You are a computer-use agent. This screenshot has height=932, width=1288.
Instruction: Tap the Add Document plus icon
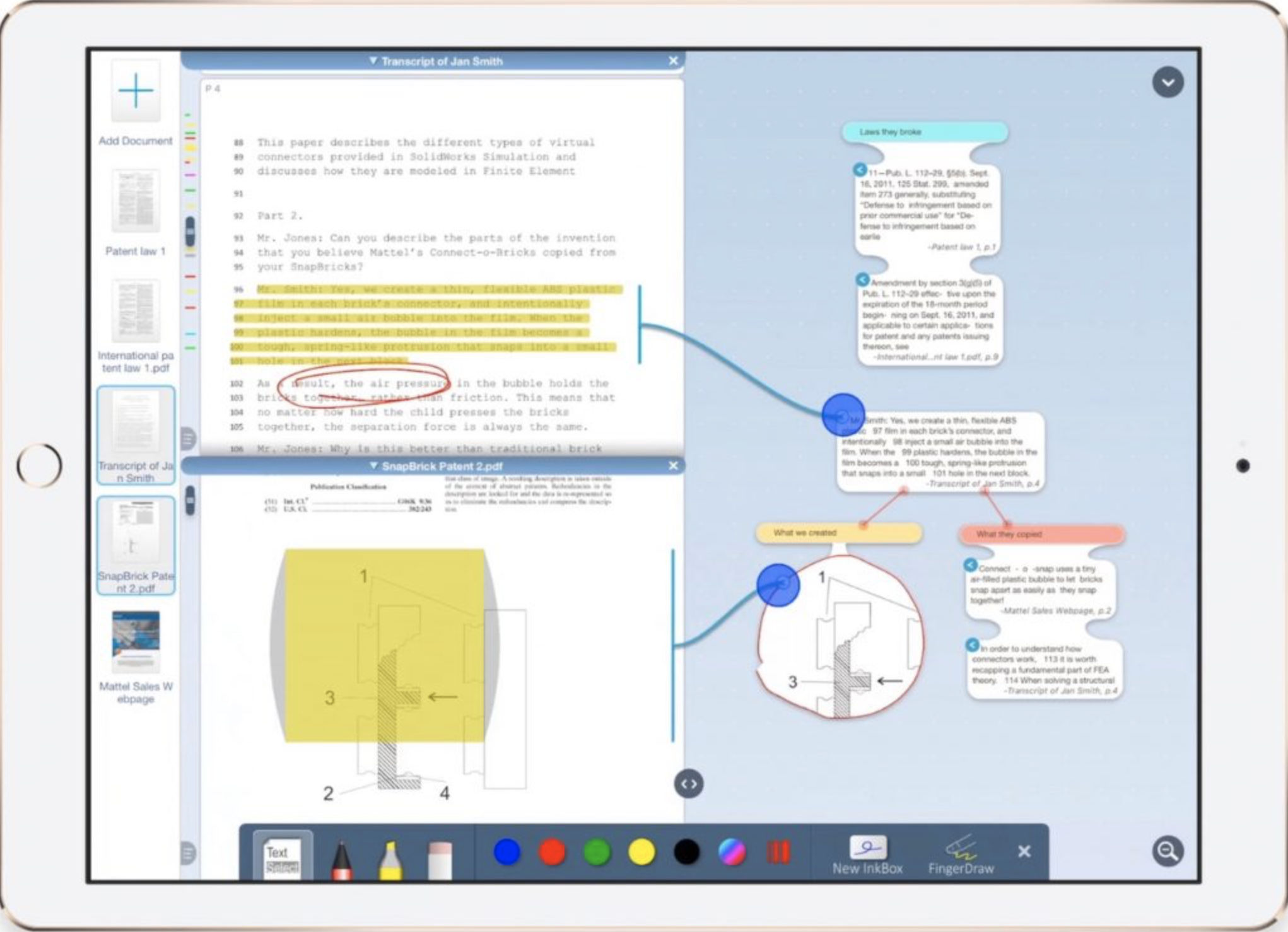136,91
